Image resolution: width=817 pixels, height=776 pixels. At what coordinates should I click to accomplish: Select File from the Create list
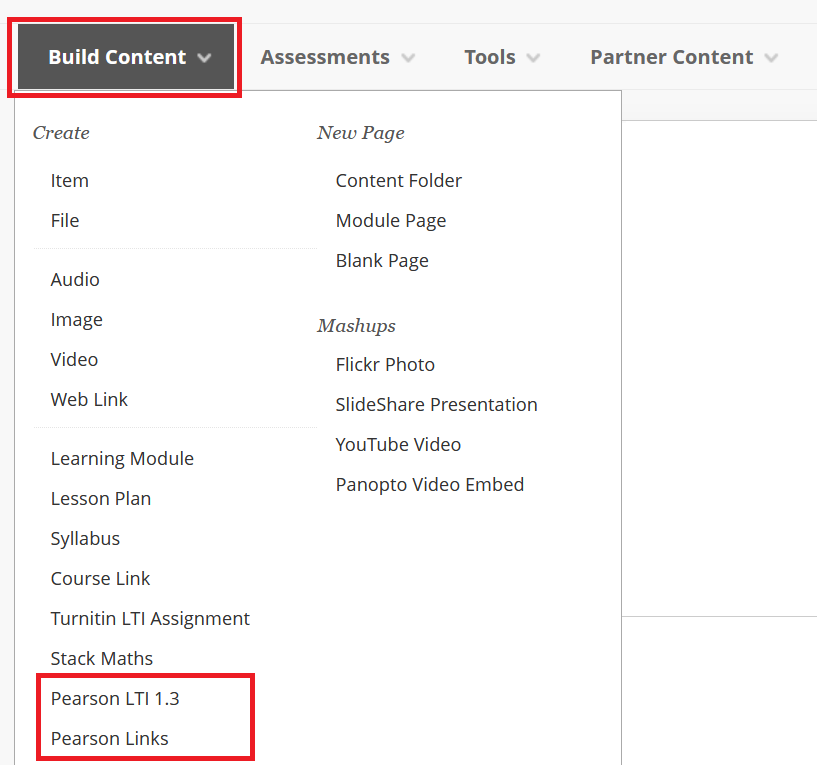click(65, 220)
